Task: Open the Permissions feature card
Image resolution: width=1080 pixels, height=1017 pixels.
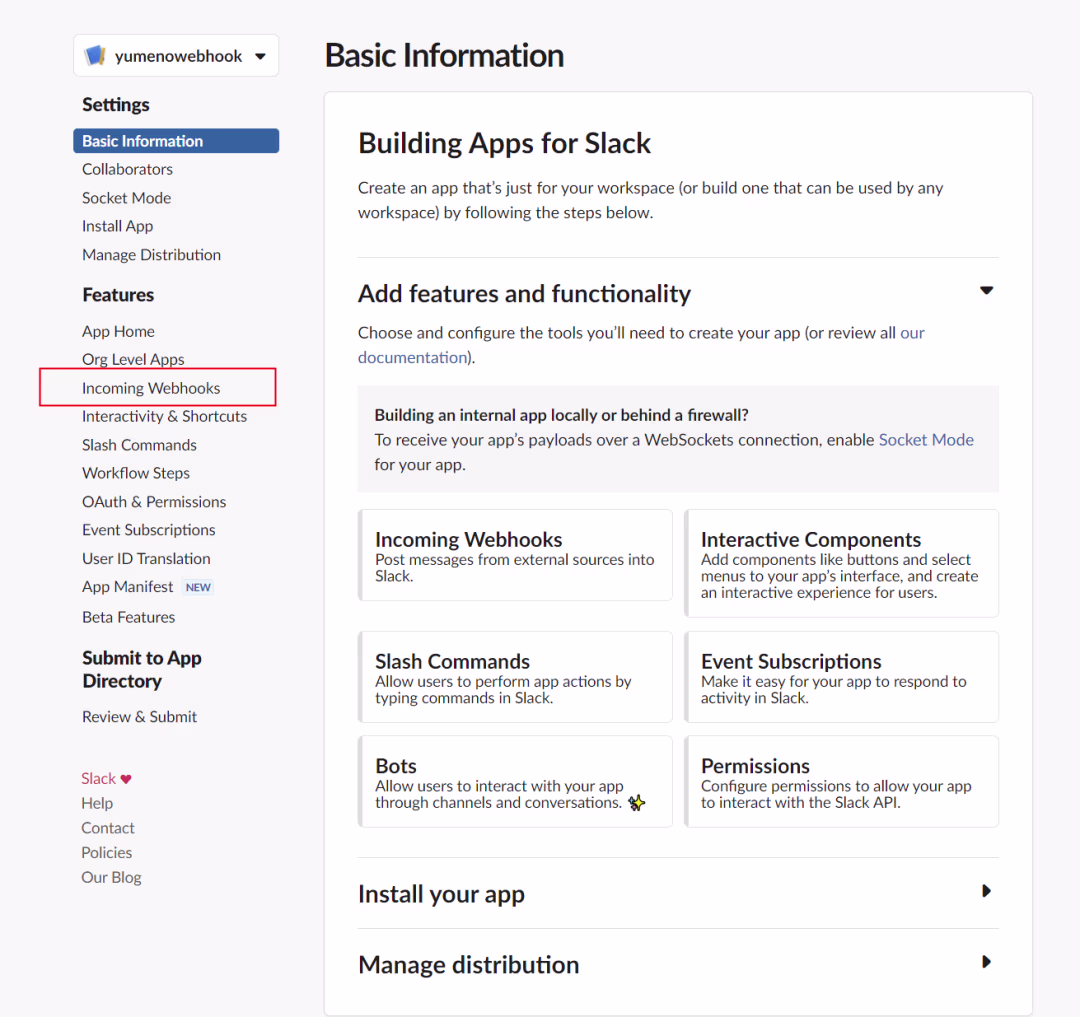Action: [841, 782]
